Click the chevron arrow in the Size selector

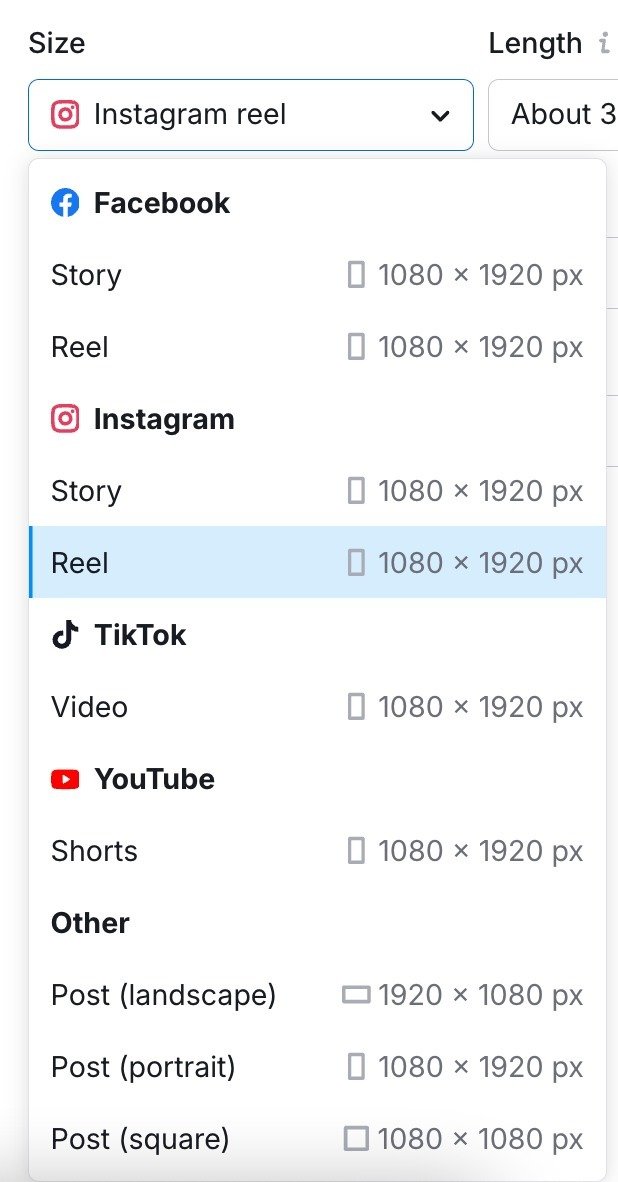point(439,115)
